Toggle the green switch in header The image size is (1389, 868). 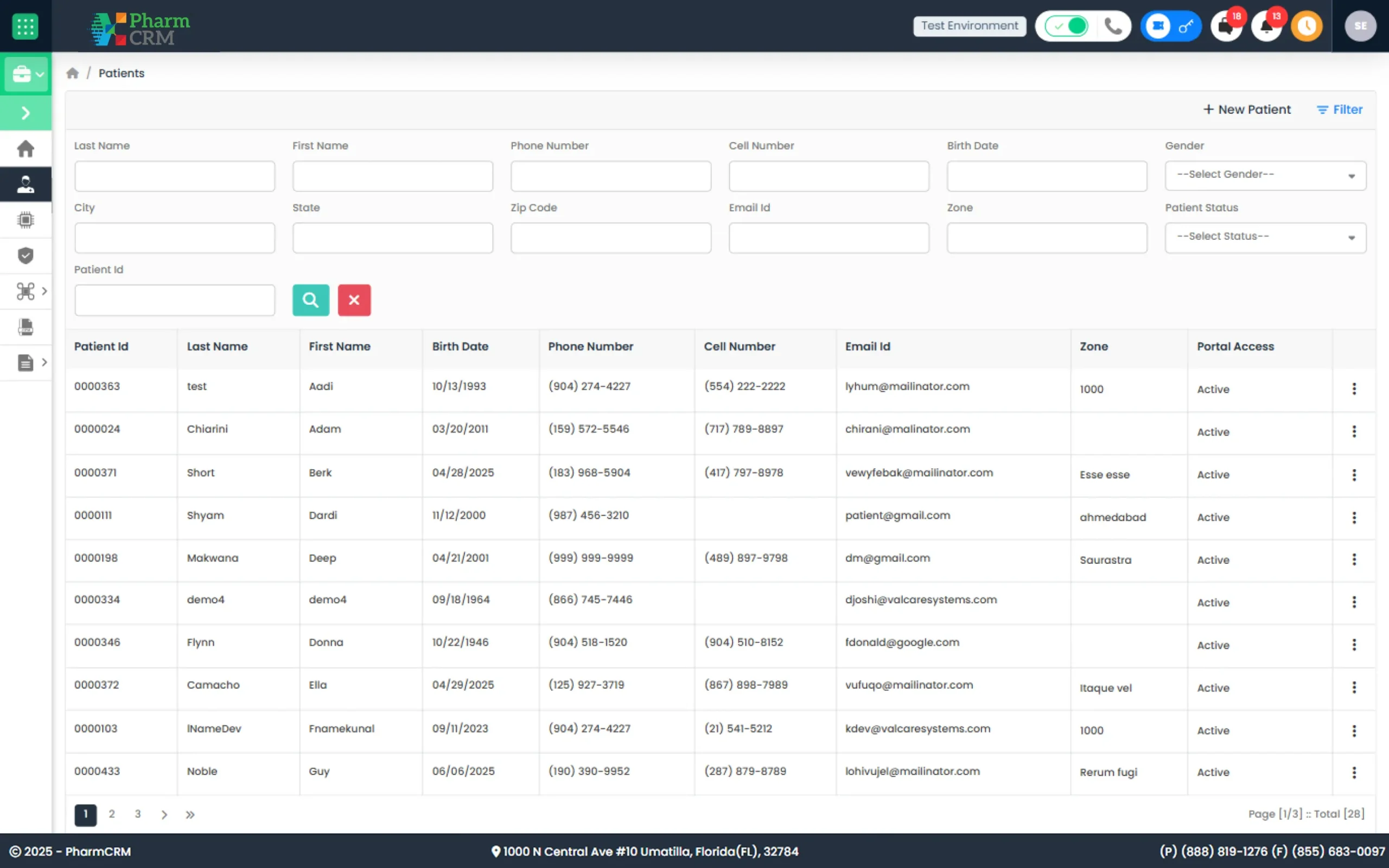click(1066, 27)
